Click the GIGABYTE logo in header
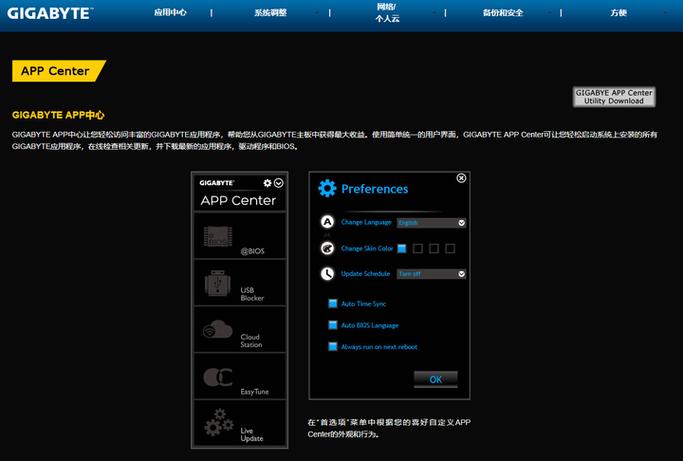The height and width of the screenshot is (461, 683). 50,13
